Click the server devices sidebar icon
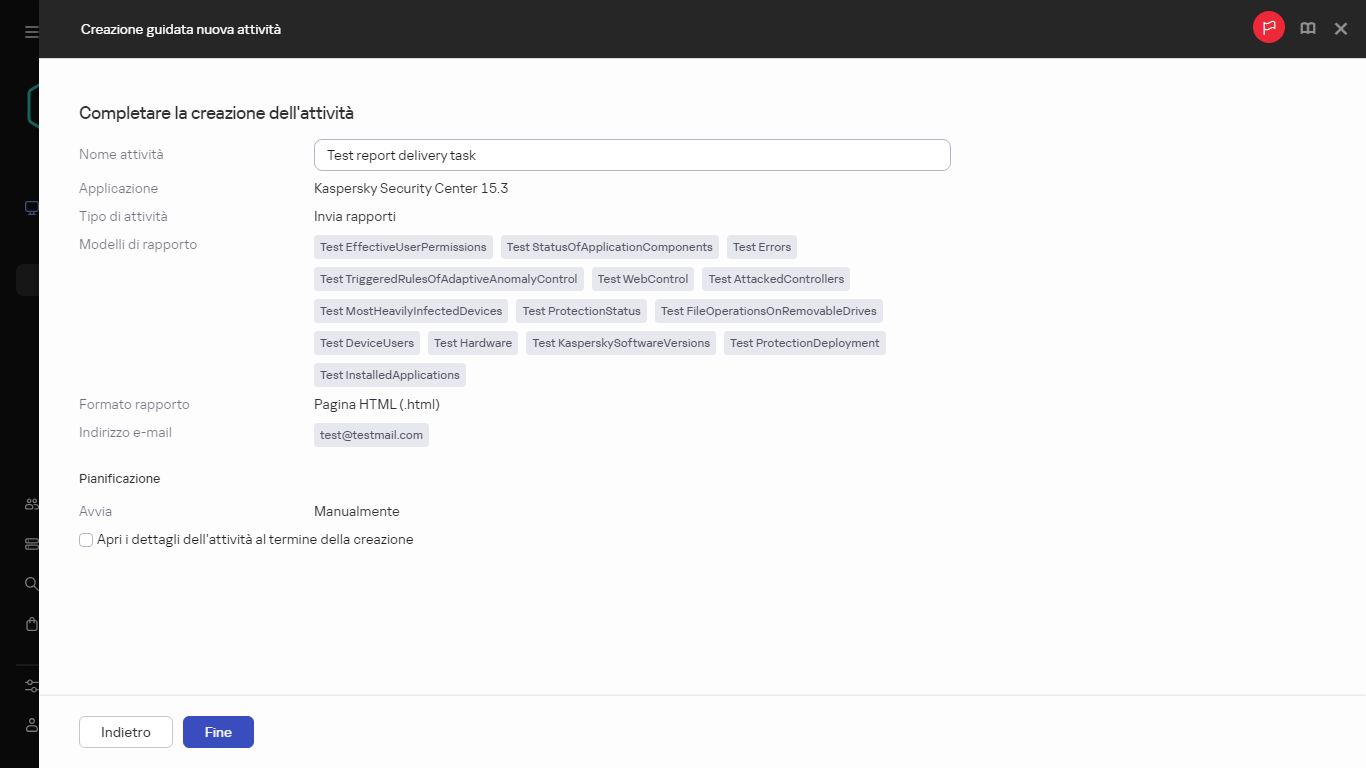 [31, 544]
